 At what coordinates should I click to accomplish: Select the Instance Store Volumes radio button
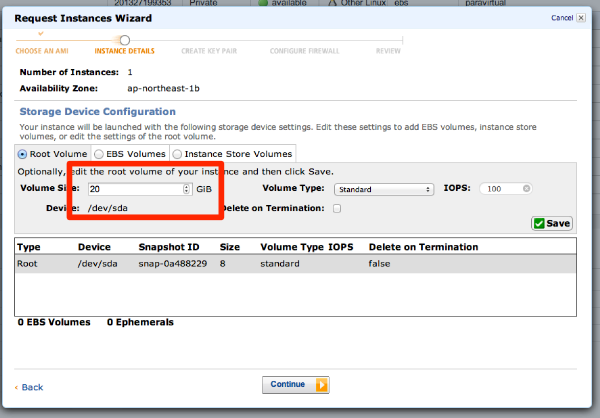pos(177,154)
